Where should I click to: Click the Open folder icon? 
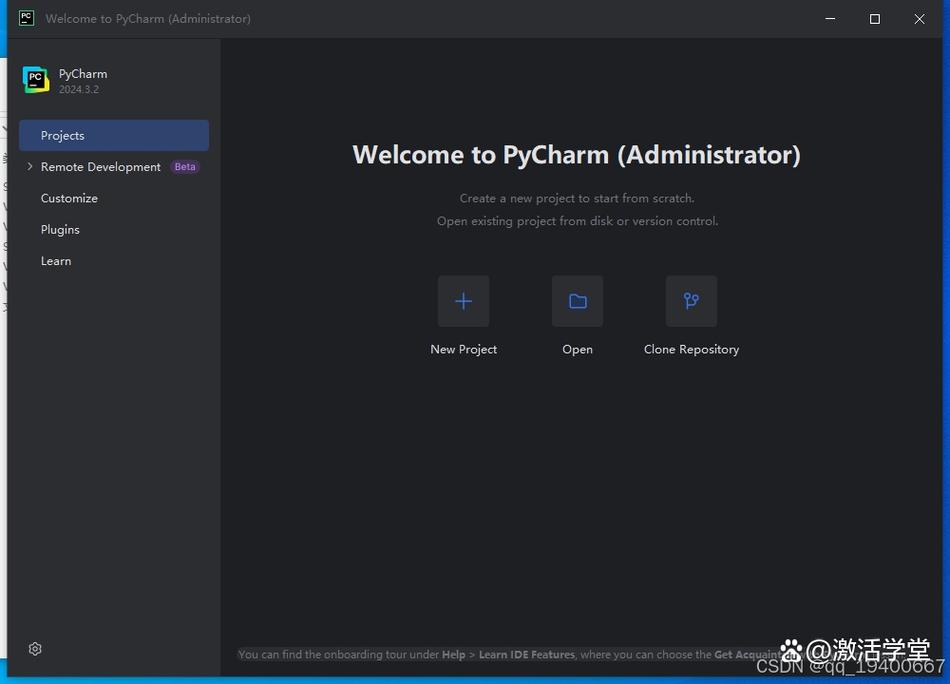[577, 301]
